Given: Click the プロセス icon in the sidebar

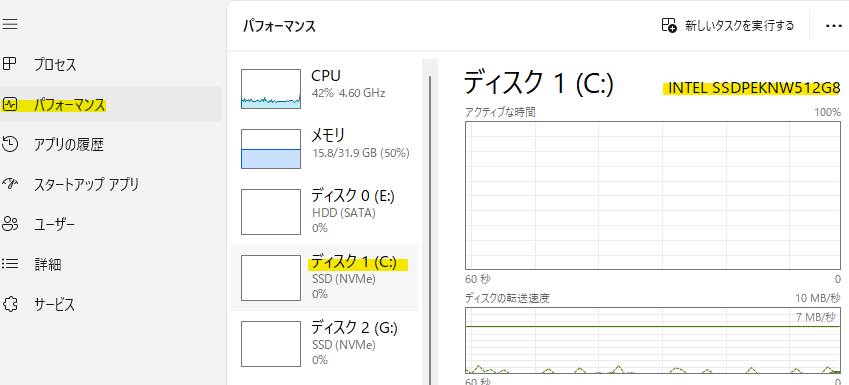Looking at the screenshot, I should pyautogui.click(x=10, y=64).
